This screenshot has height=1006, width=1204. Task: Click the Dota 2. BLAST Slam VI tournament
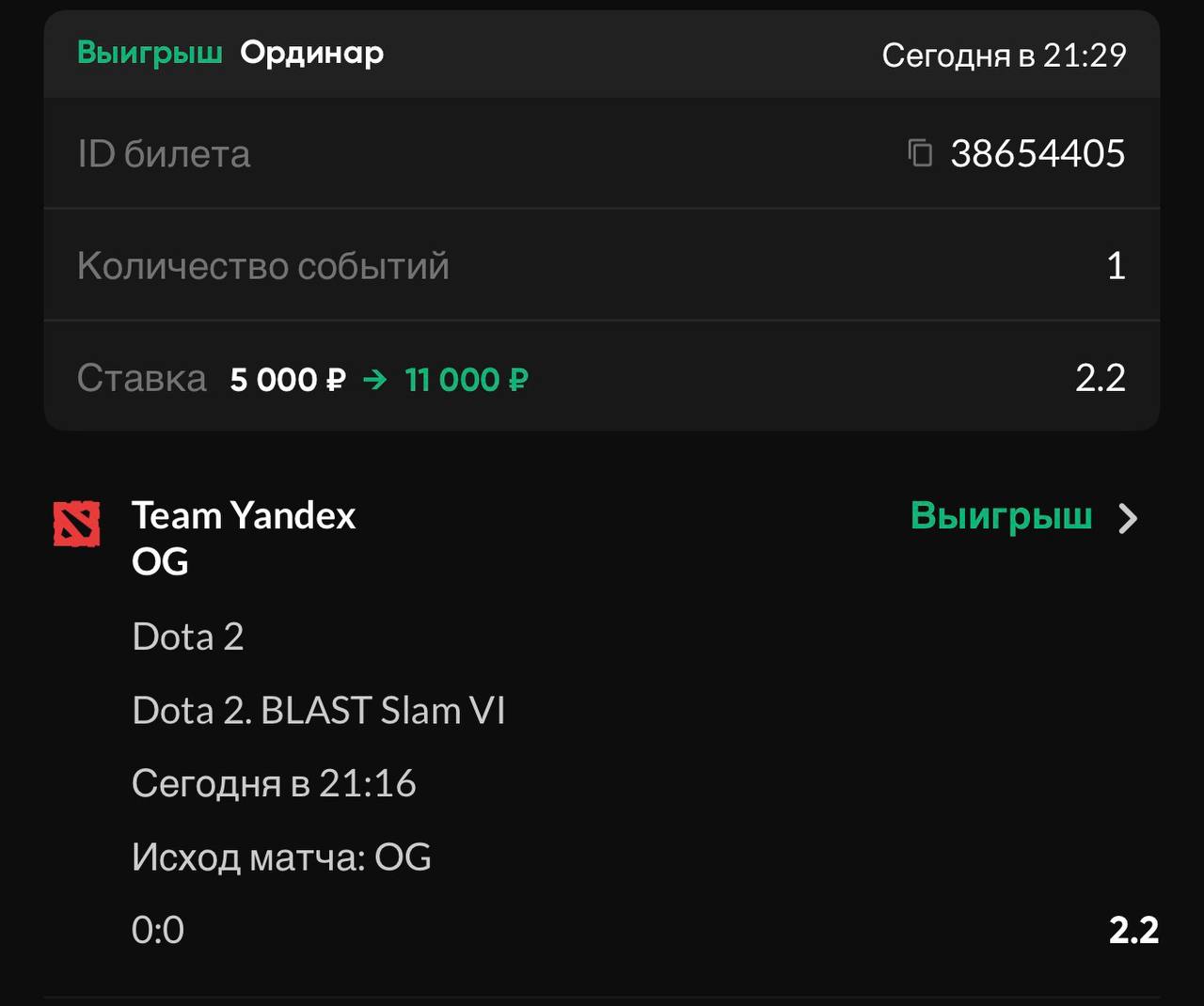319,711
